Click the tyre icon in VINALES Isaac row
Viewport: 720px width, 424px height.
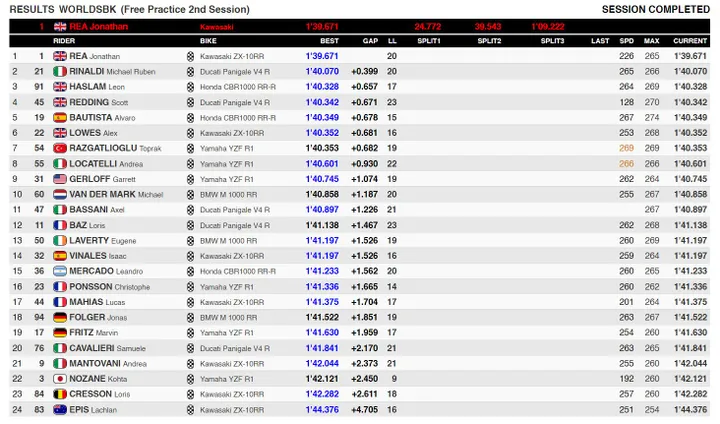click(190, 256)
